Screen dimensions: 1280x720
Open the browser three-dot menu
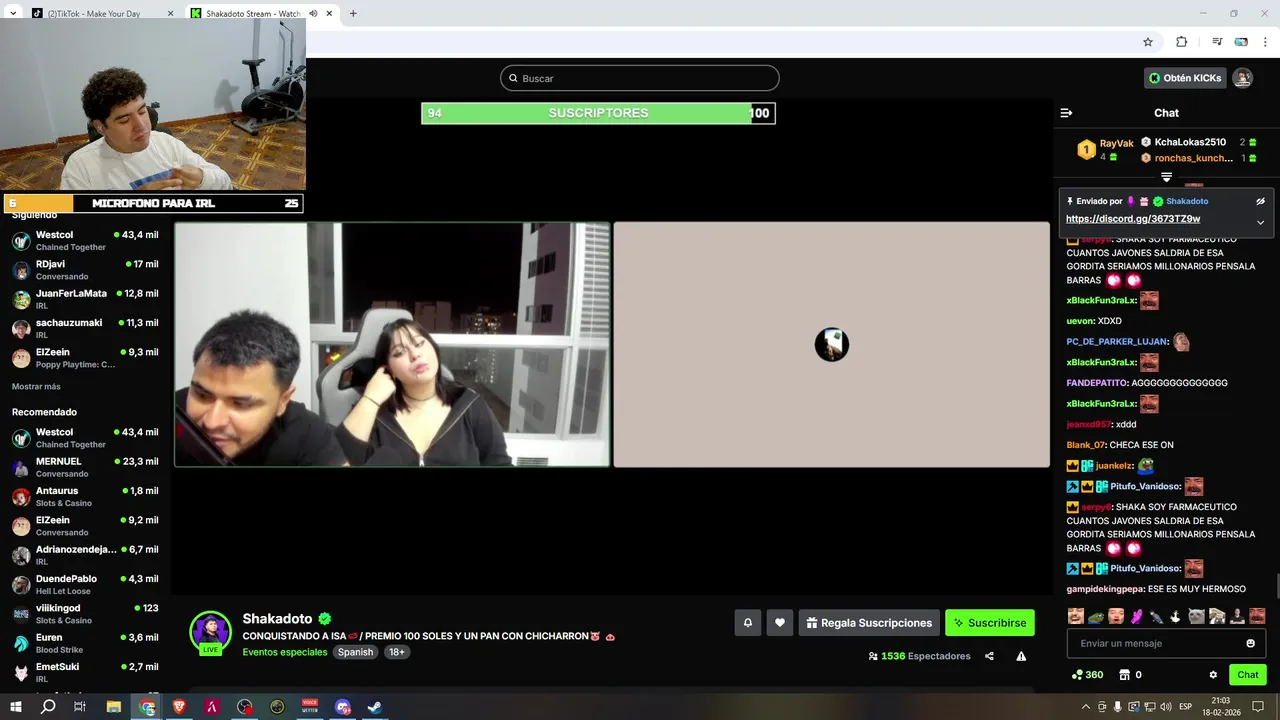coord(1265,42)
